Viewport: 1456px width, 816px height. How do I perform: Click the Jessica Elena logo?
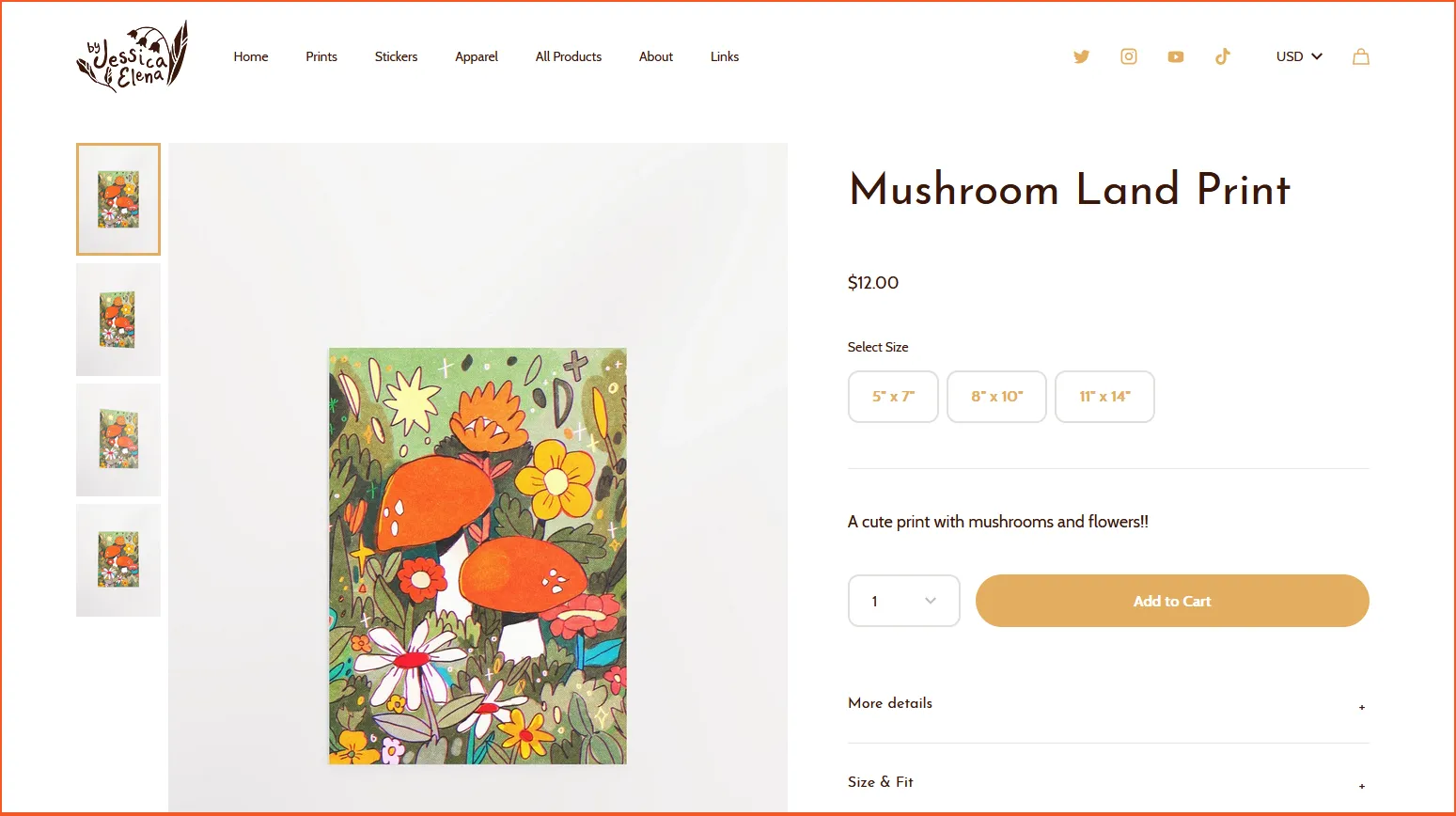[133, 56]
